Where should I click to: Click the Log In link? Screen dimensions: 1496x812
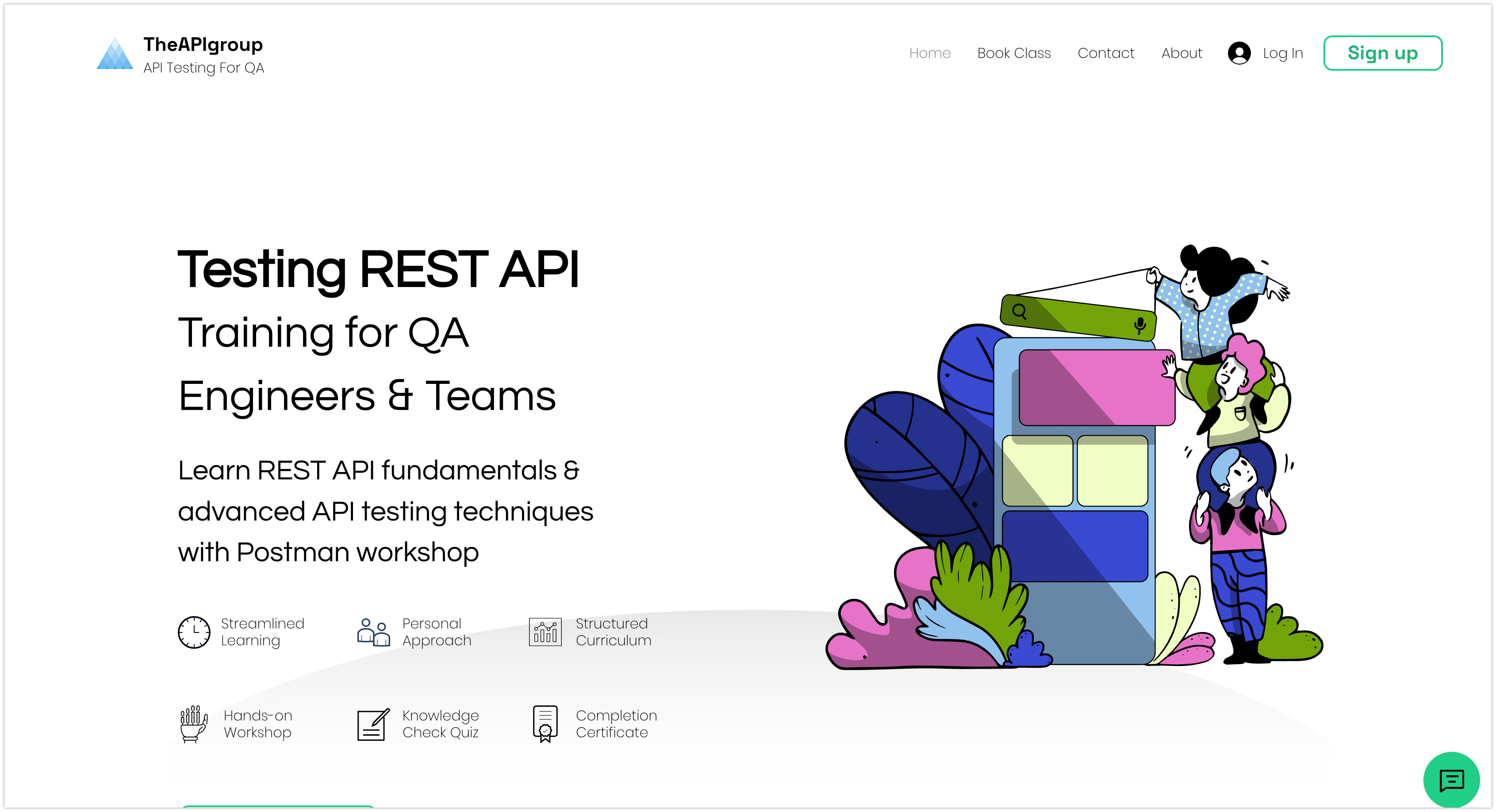click(x=1282, y=54)
